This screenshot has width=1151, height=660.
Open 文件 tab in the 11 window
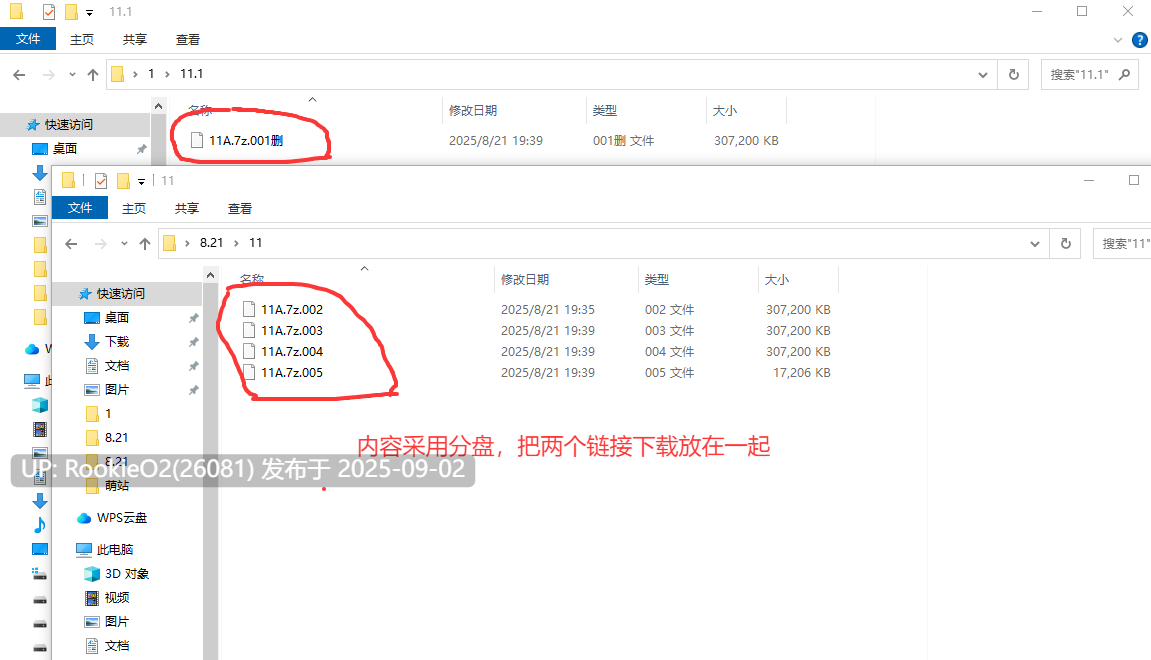[80, 208]
